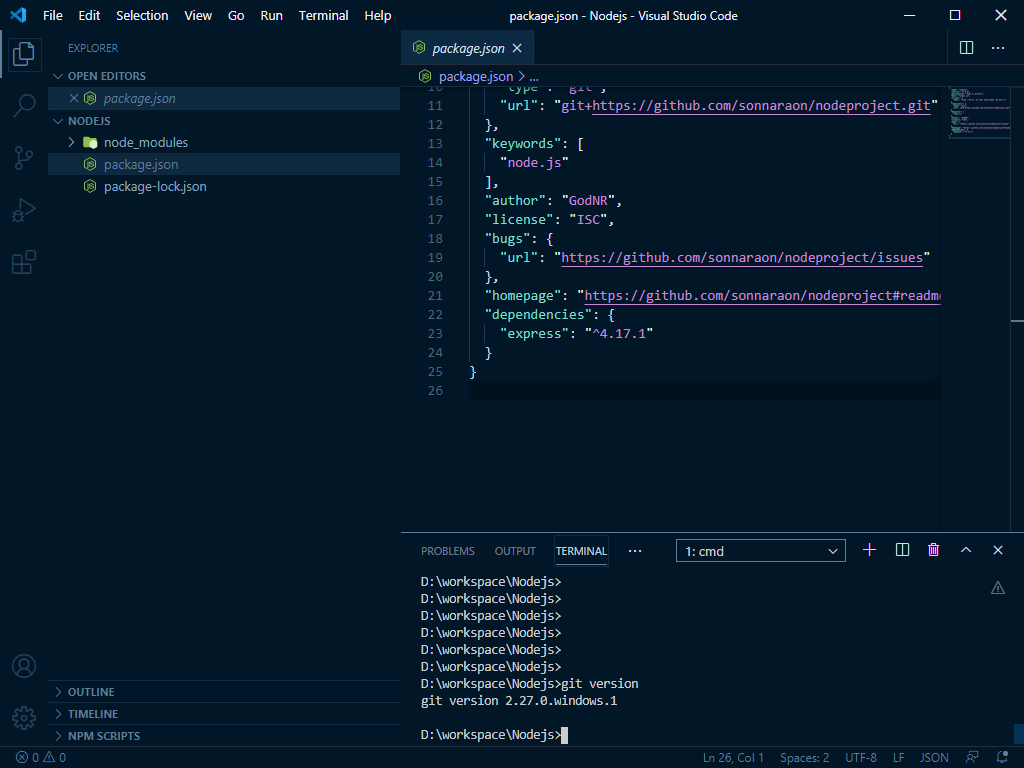Open editor More Actions ellipsis
The height and width of the screenshot is (768, 1024).
pos(998,48)
